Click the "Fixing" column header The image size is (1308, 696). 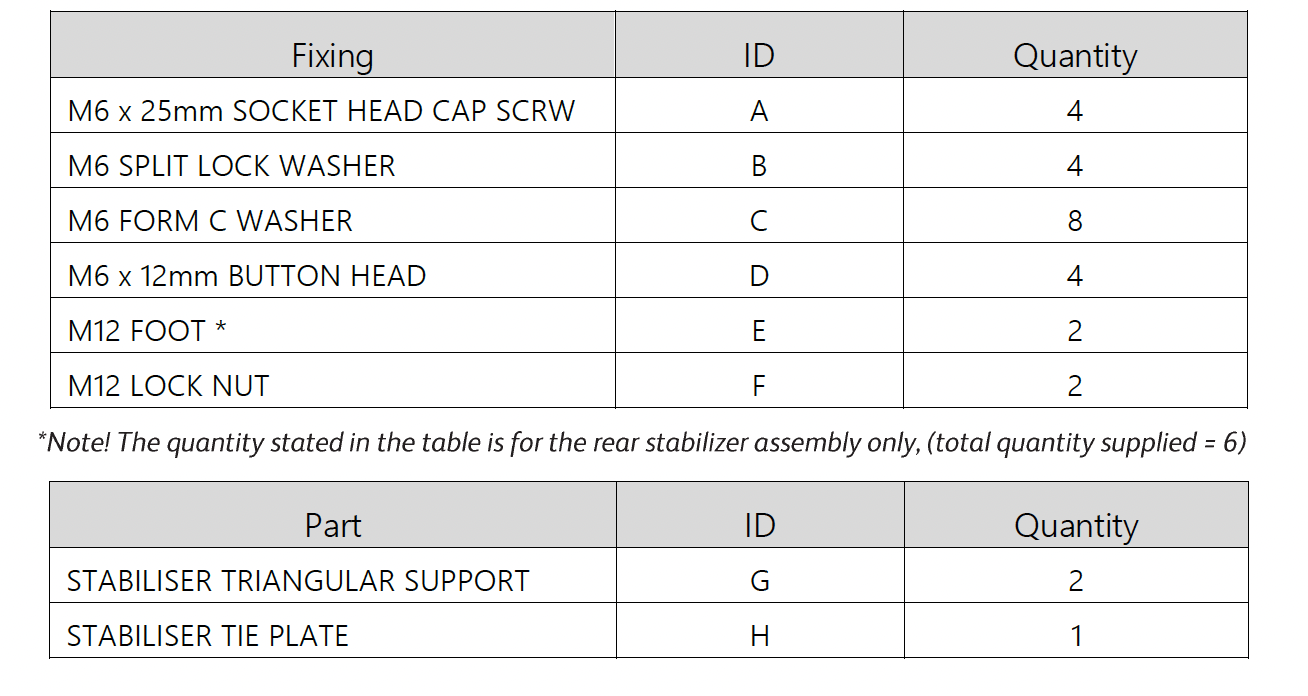[332, 56]
